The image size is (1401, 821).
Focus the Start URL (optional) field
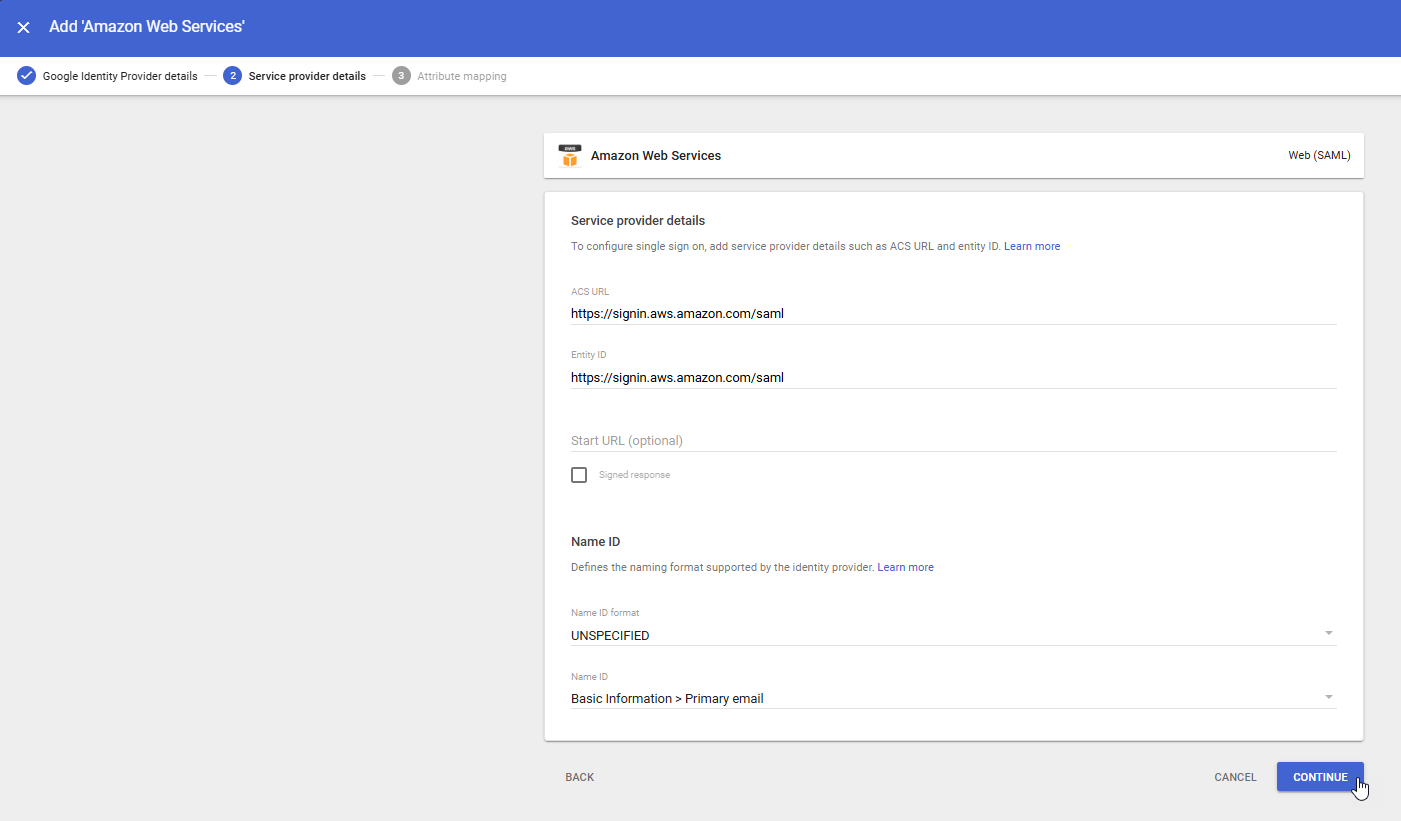[953, 440]
